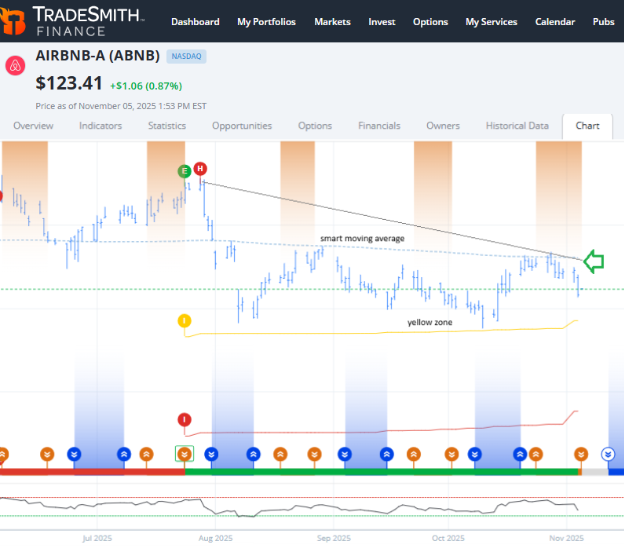Switch to the Opportunities tab
Screen dimensions: 624x546
[242, 126]
